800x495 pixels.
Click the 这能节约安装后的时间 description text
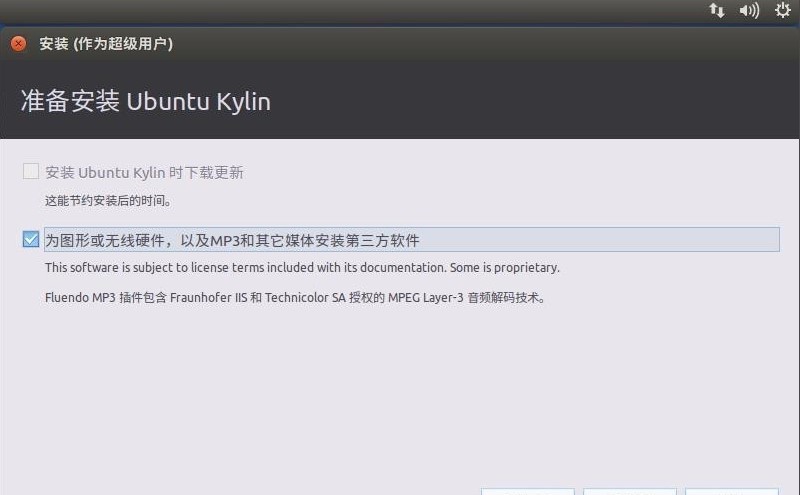[108, 201]
